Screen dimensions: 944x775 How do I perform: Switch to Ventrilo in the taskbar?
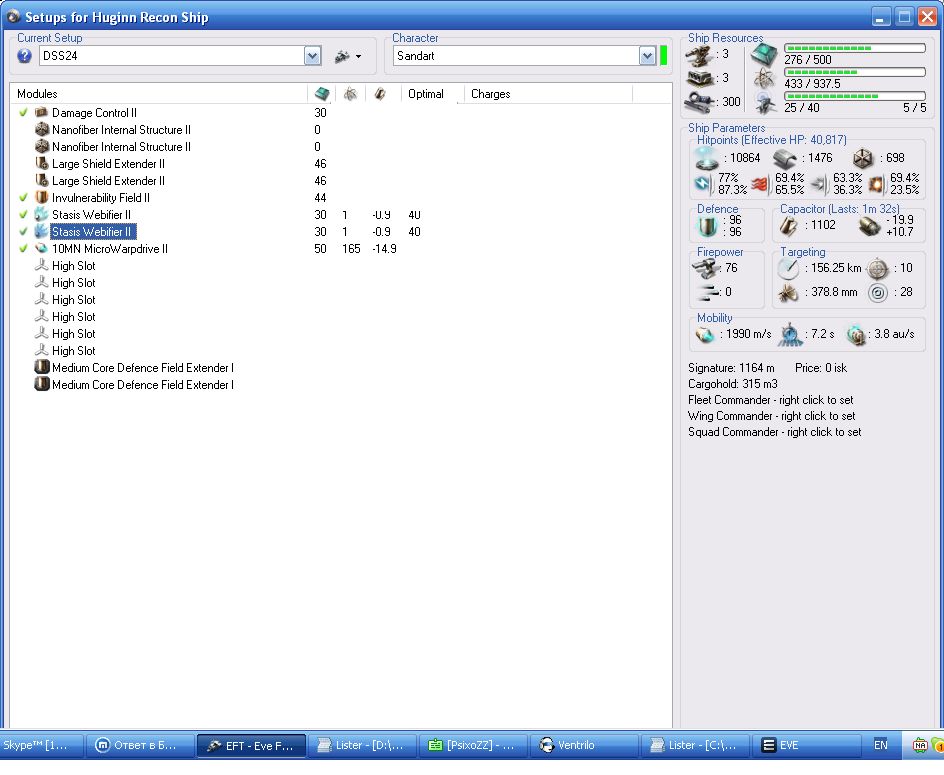click(x=583, y=745)
